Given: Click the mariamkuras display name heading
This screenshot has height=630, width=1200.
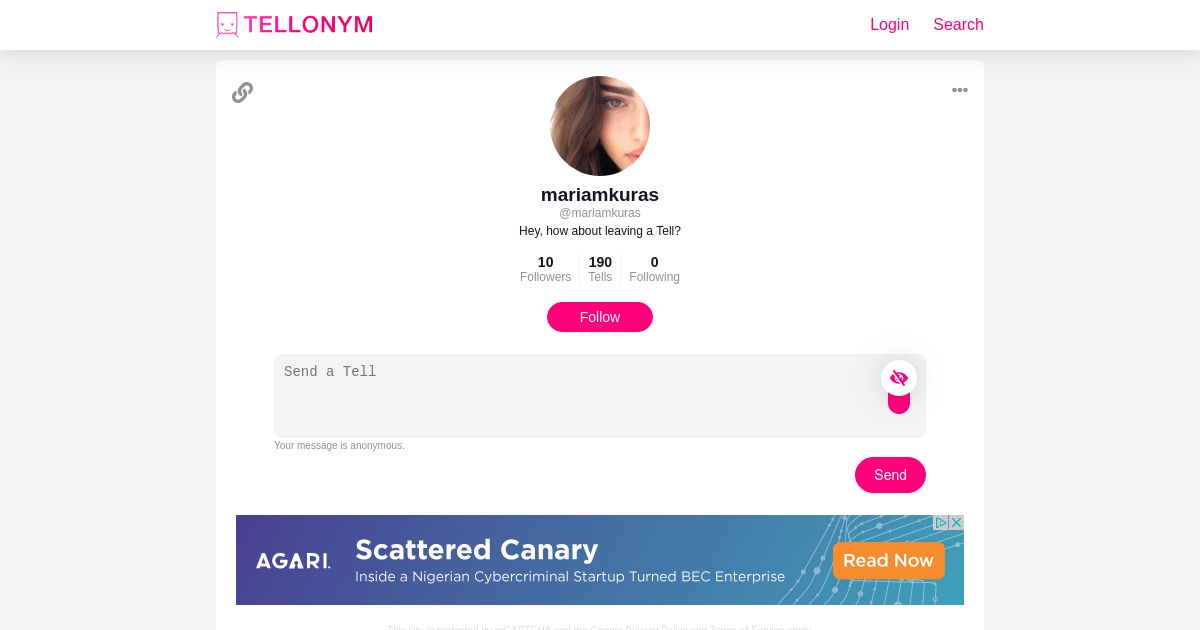Looking at the screenshot, I should [x=600, y=195].
